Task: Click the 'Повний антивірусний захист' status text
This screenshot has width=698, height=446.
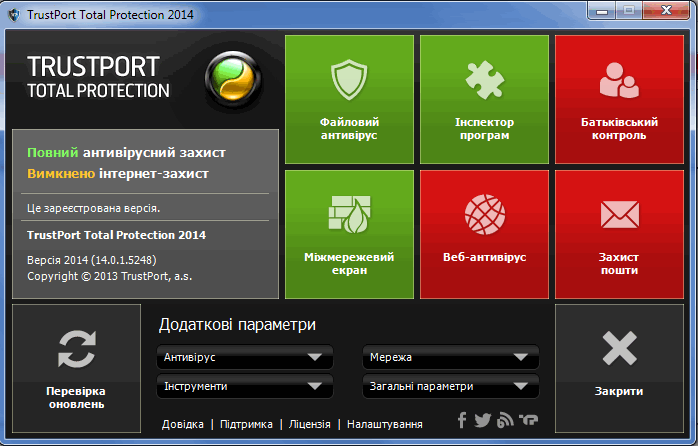Action: pos(126,153)
